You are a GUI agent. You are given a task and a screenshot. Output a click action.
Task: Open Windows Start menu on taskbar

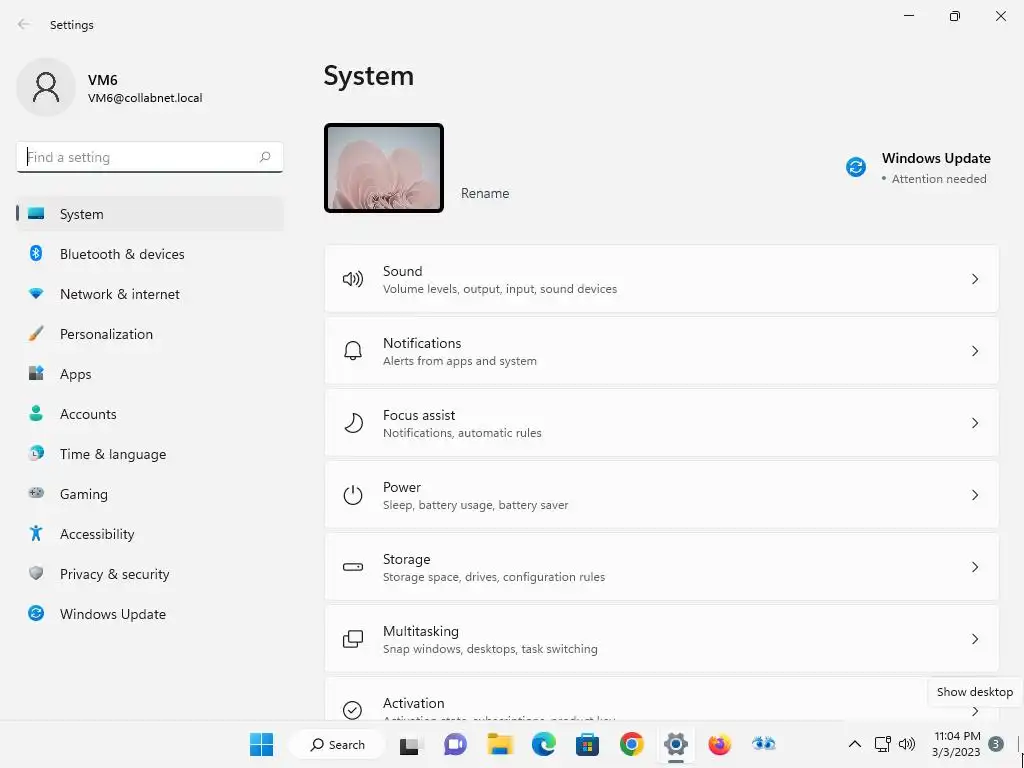tap(261, 744)
